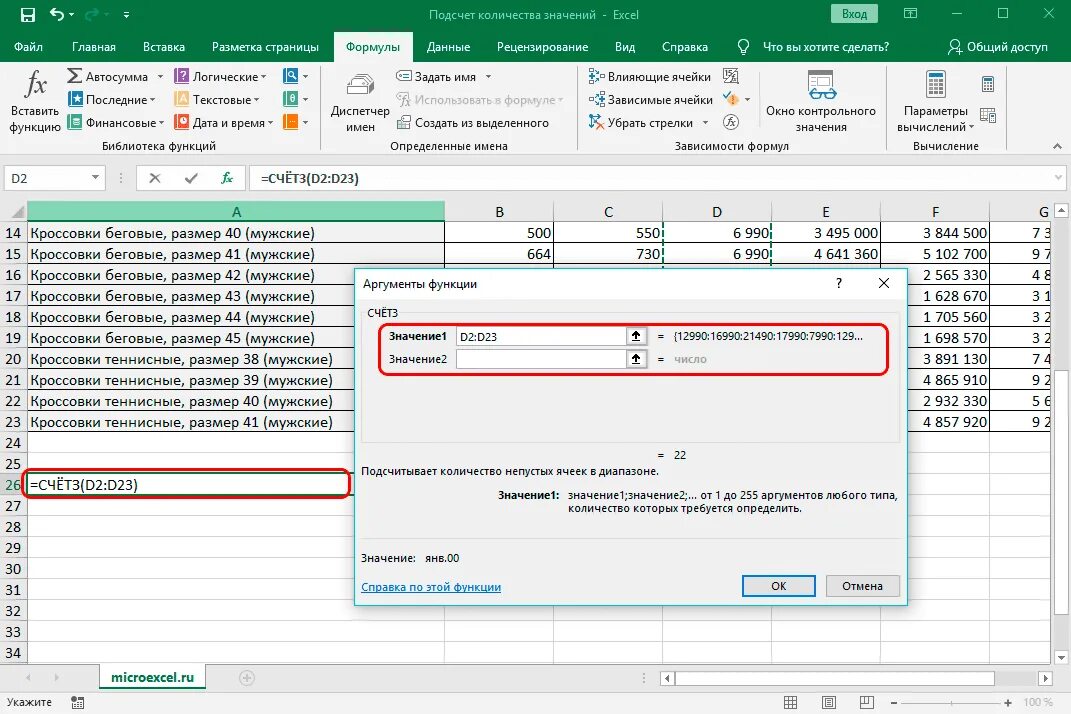Open the Последние recently used functions icon

pos(74,99)
